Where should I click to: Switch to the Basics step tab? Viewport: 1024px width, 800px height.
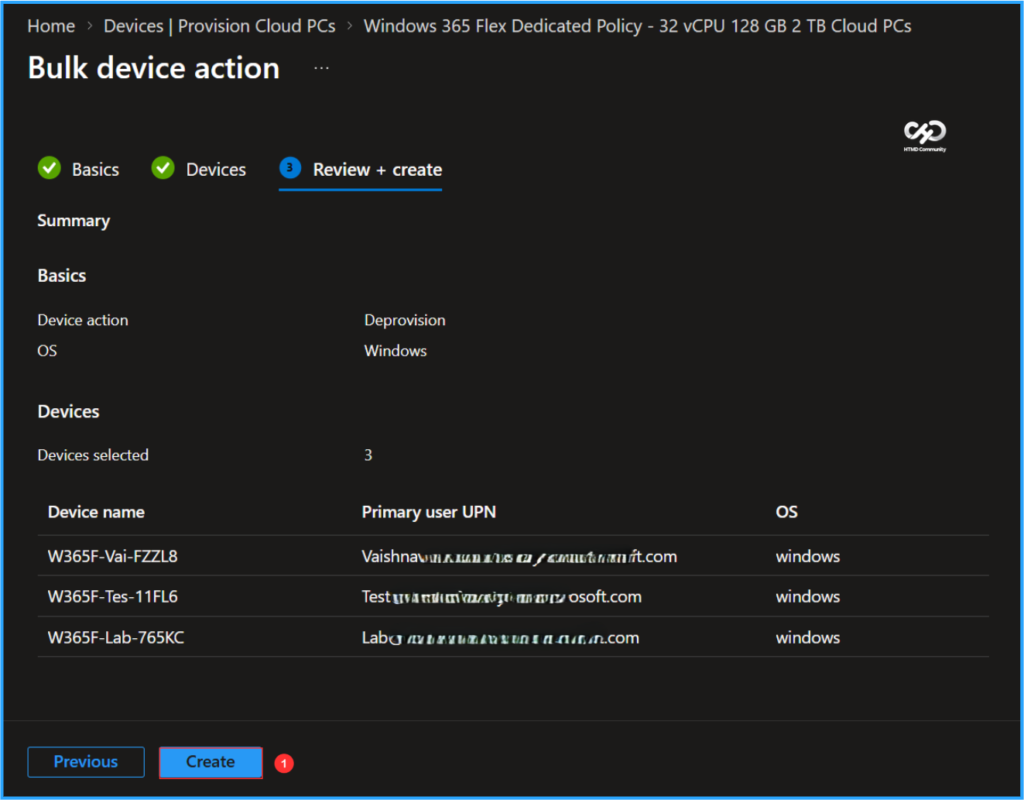79,169
